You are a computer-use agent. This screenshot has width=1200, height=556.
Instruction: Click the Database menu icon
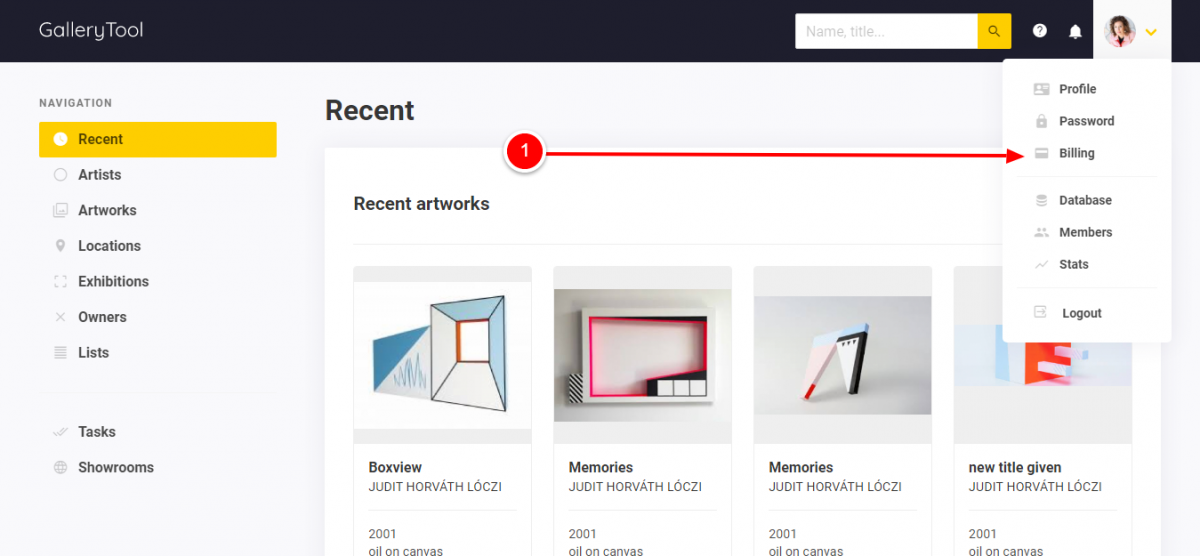pos(1041,200)
